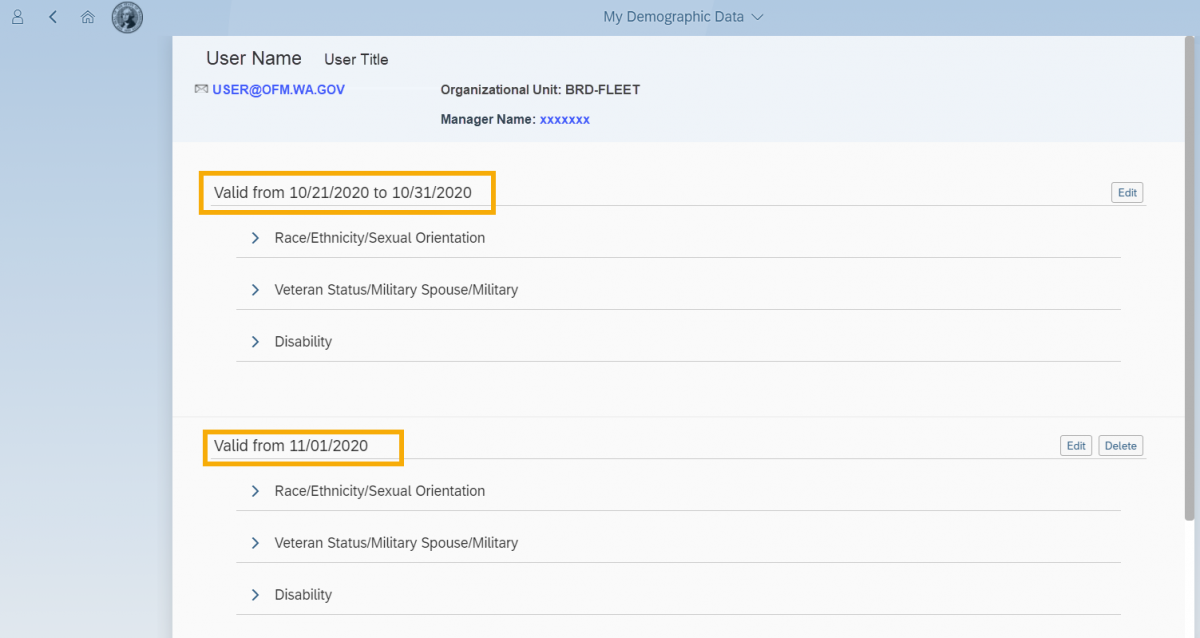The height and width of the screenshot is (638, 1200).
Task: Click the envelope icon beside the email
Action: 200,89
